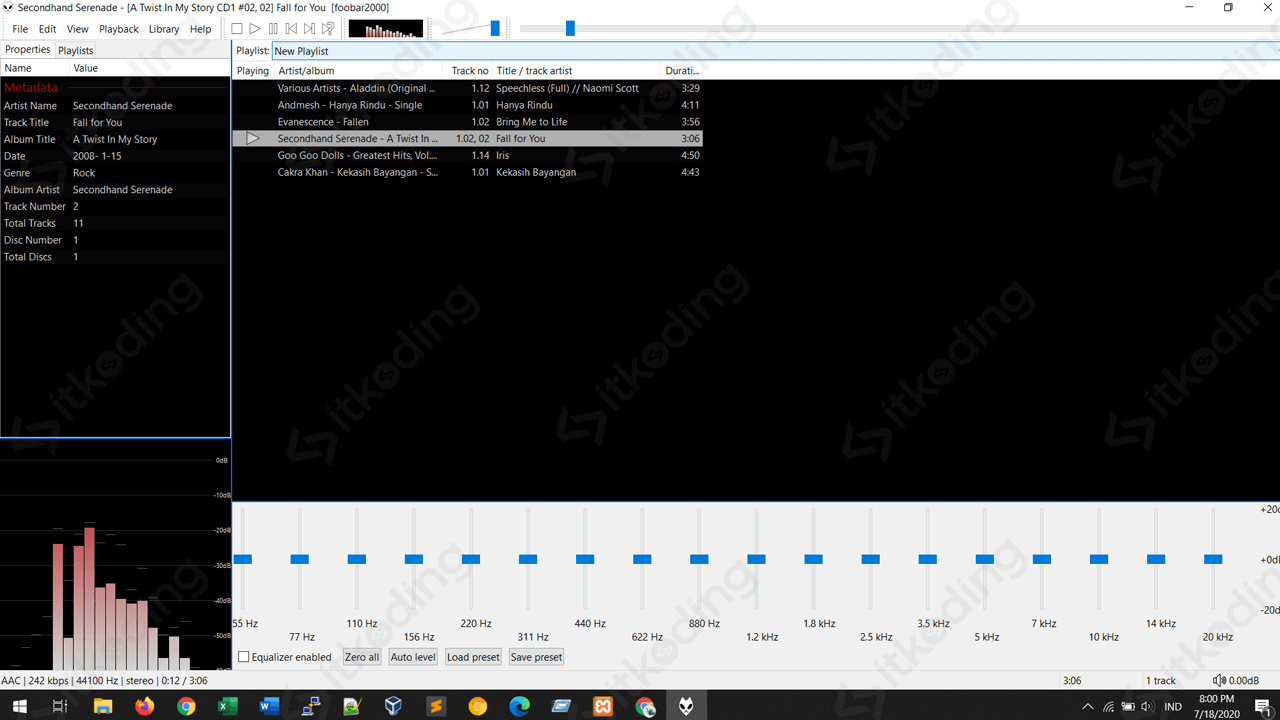The width and height of the screenshot is (1280, 720).
Task: Launch Firefox from the taskbar
Action: [144, 707]
